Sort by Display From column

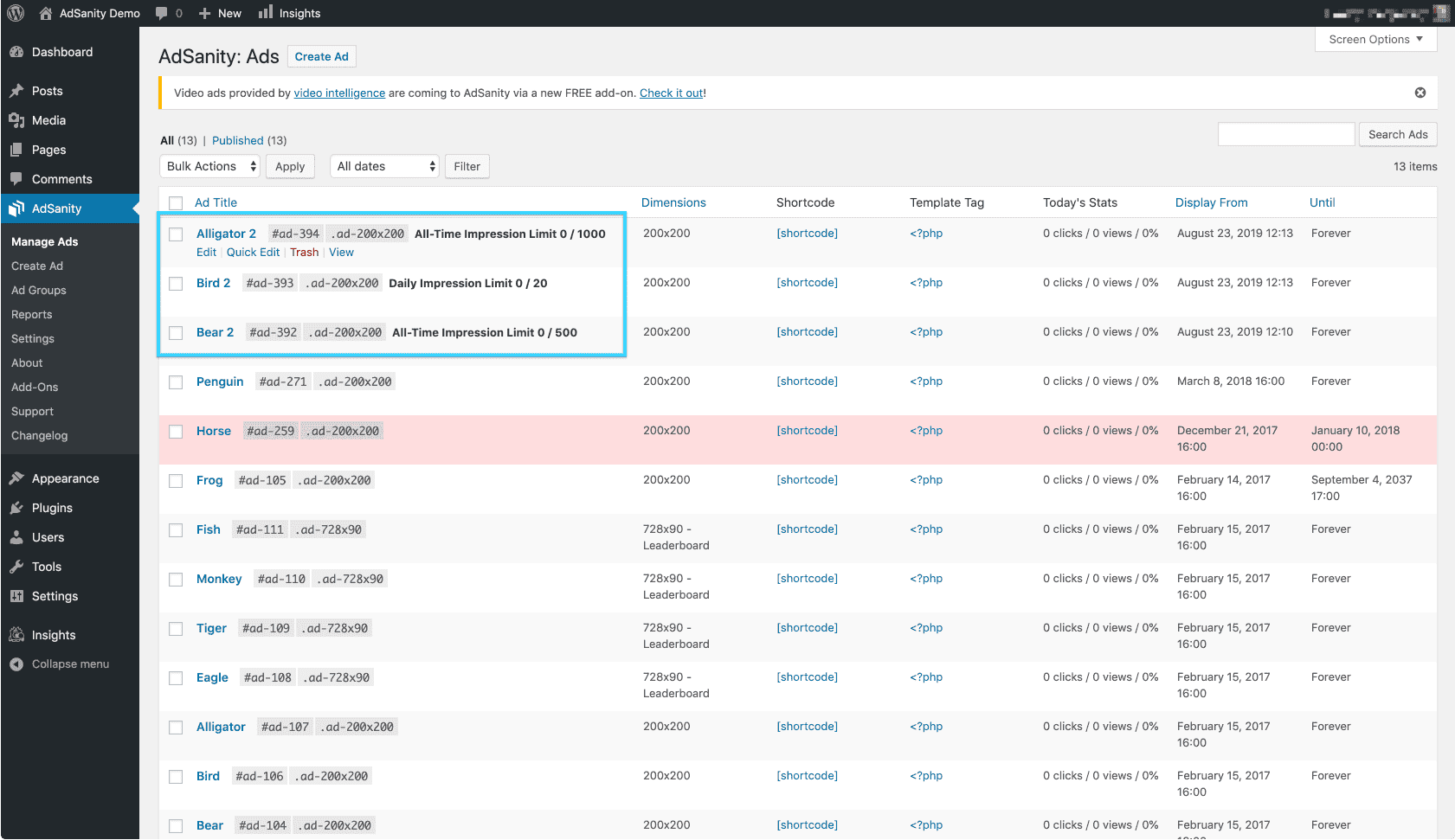click(1211, 202)
